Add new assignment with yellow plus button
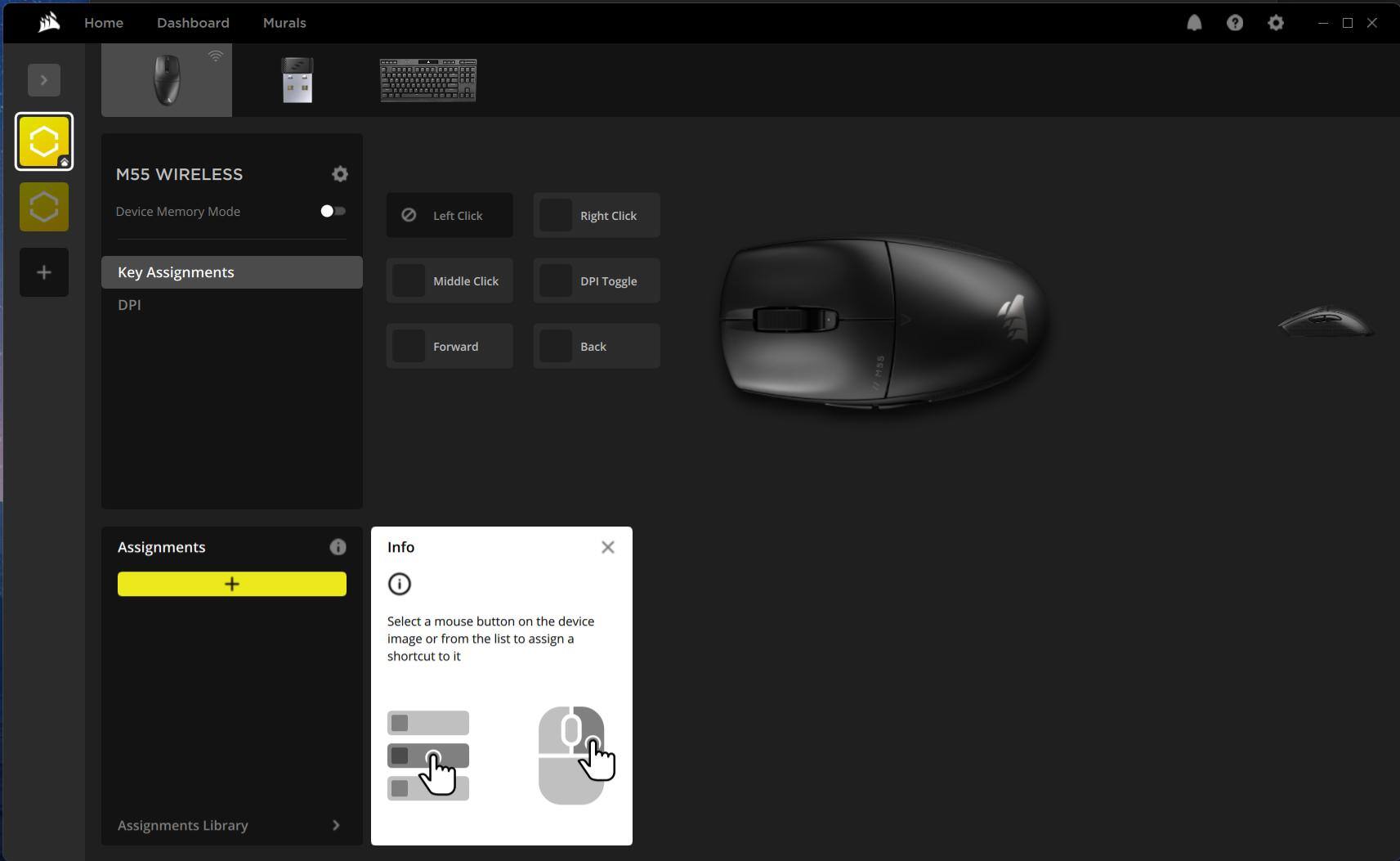The height and width of the screenshot is (861, 1400). (x=232, y=584)
